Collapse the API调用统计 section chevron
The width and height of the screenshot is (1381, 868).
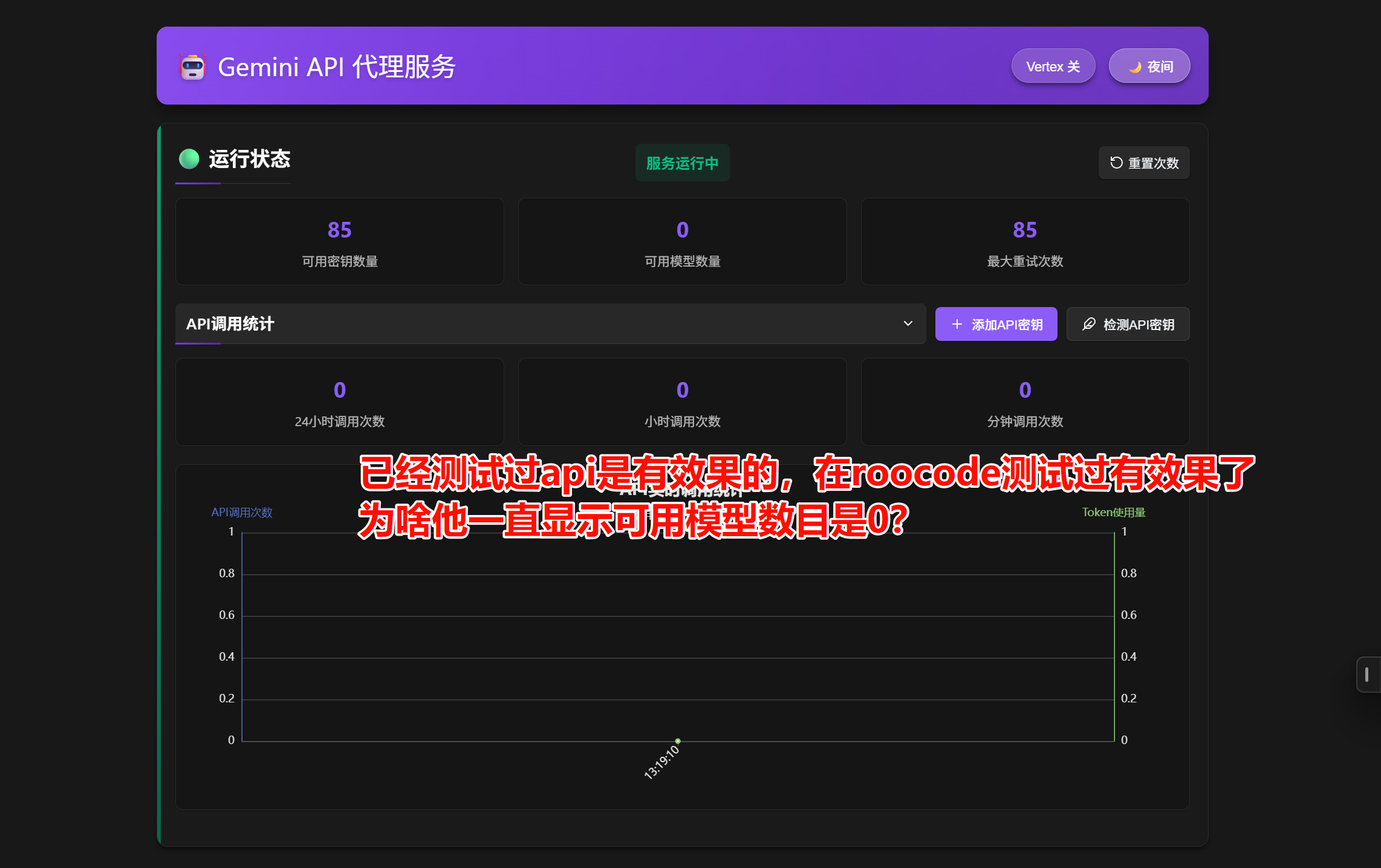pyautogui.click(x=908, y=323)
